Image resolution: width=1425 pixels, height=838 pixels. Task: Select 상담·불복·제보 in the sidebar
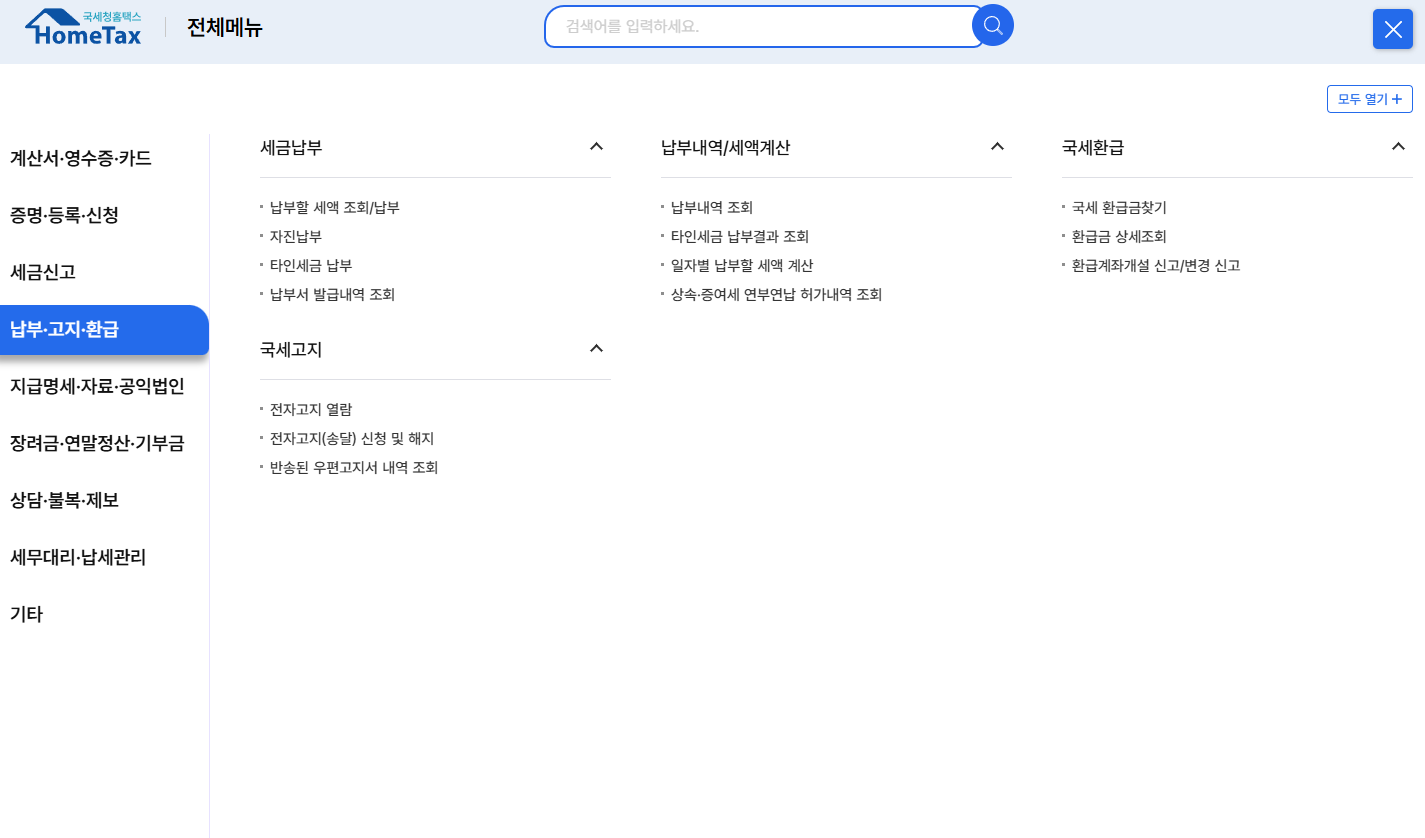[67, 500]
